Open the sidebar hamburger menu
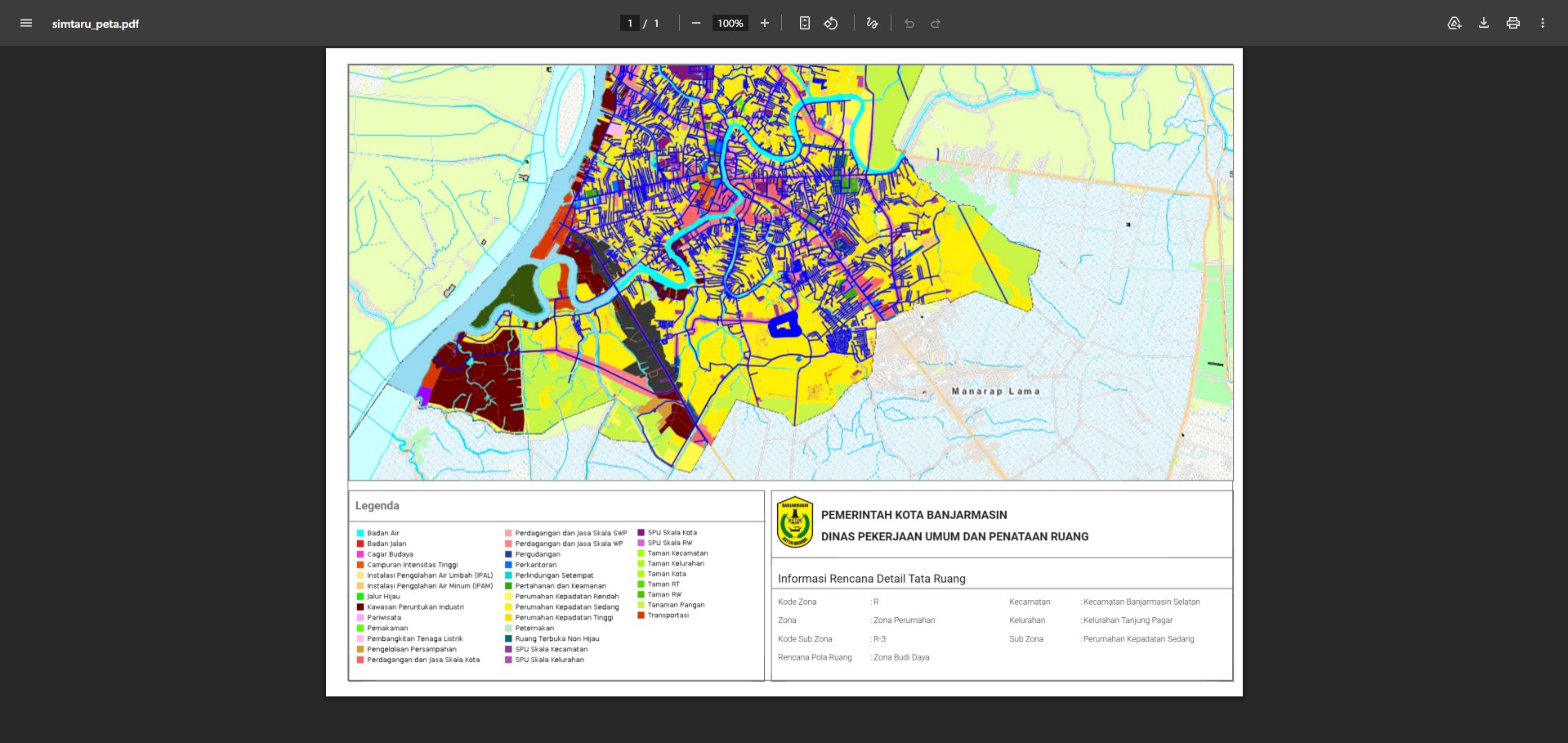Viewport: 1568px width, 743px height. pyautogui.click(x=26, y=23)
